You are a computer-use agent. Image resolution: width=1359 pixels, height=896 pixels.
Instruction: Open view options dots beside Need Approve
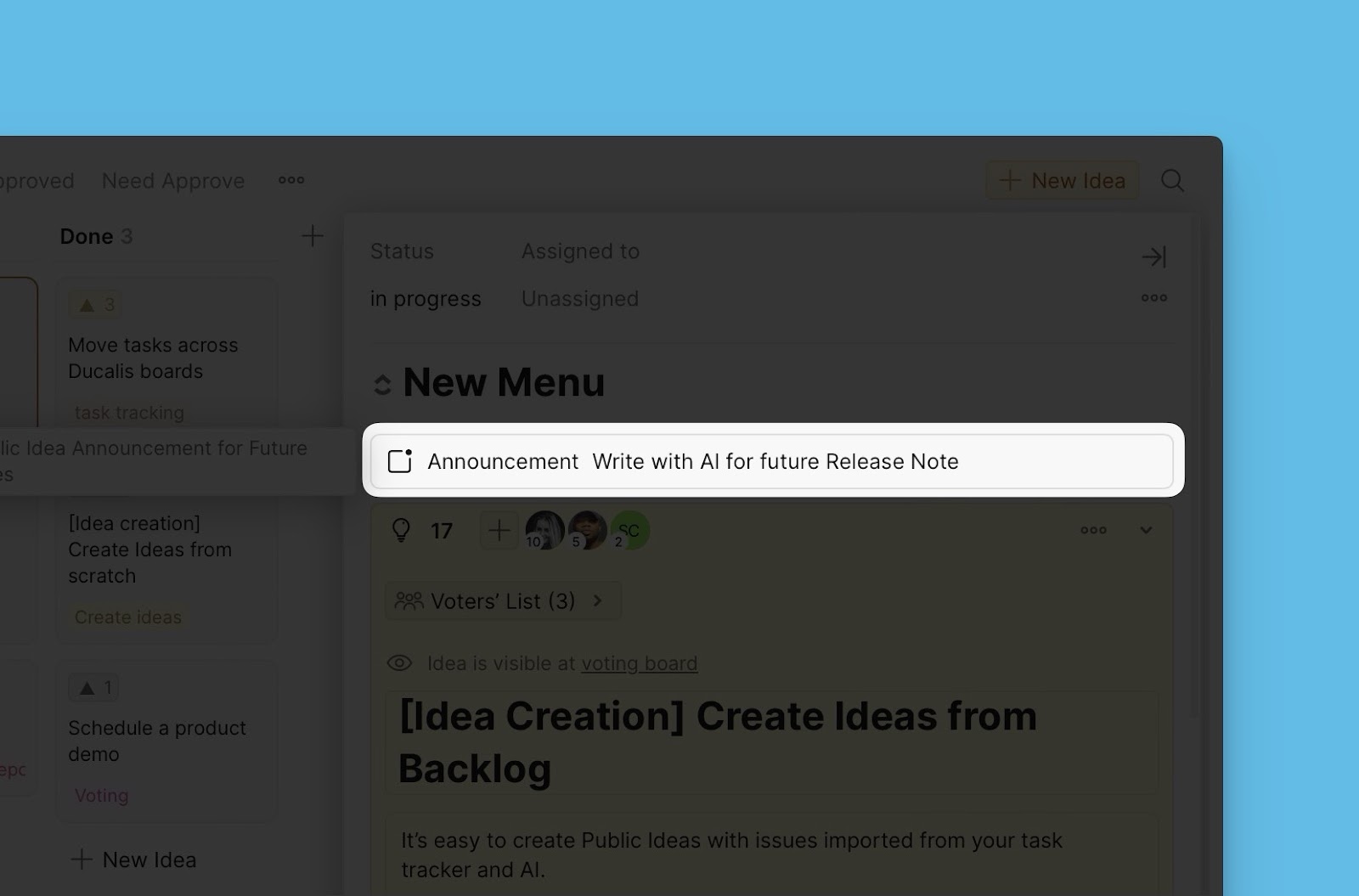click(x=291, y=180)
